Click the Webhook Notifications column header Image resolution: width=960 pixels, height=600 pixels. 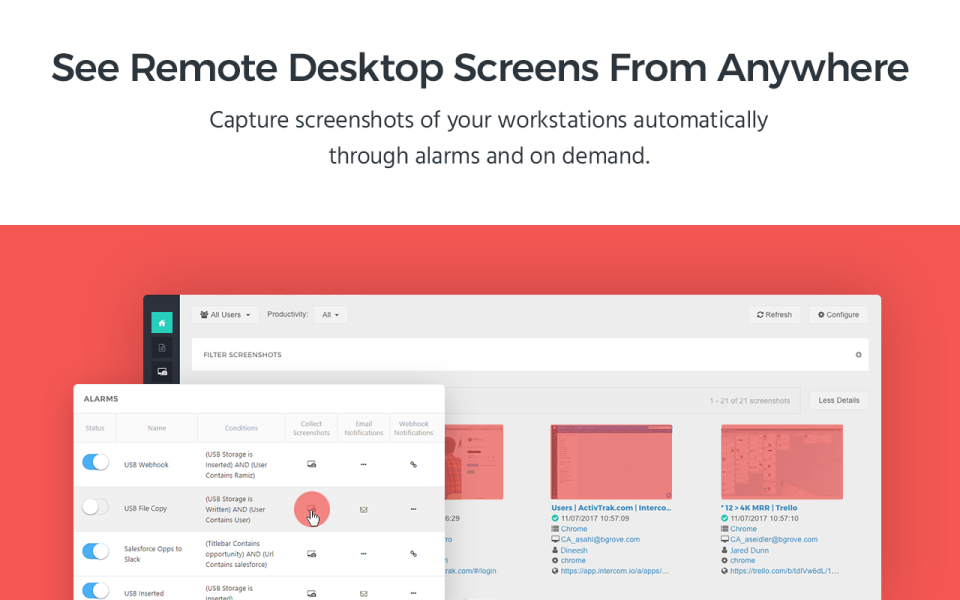click(x=413, y=429)
